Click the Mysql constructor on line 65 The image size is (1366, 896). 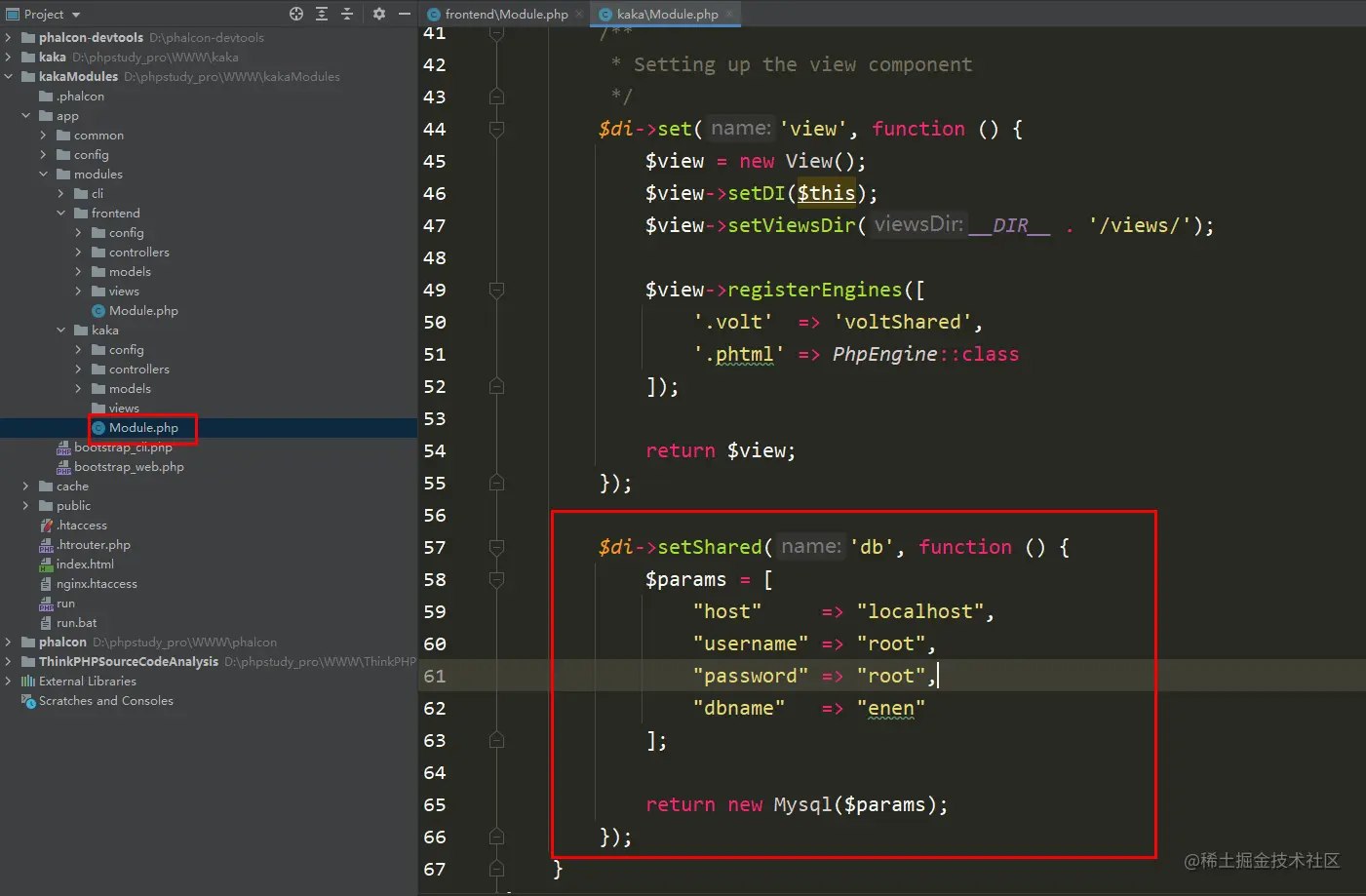click(x=802, y=804)
